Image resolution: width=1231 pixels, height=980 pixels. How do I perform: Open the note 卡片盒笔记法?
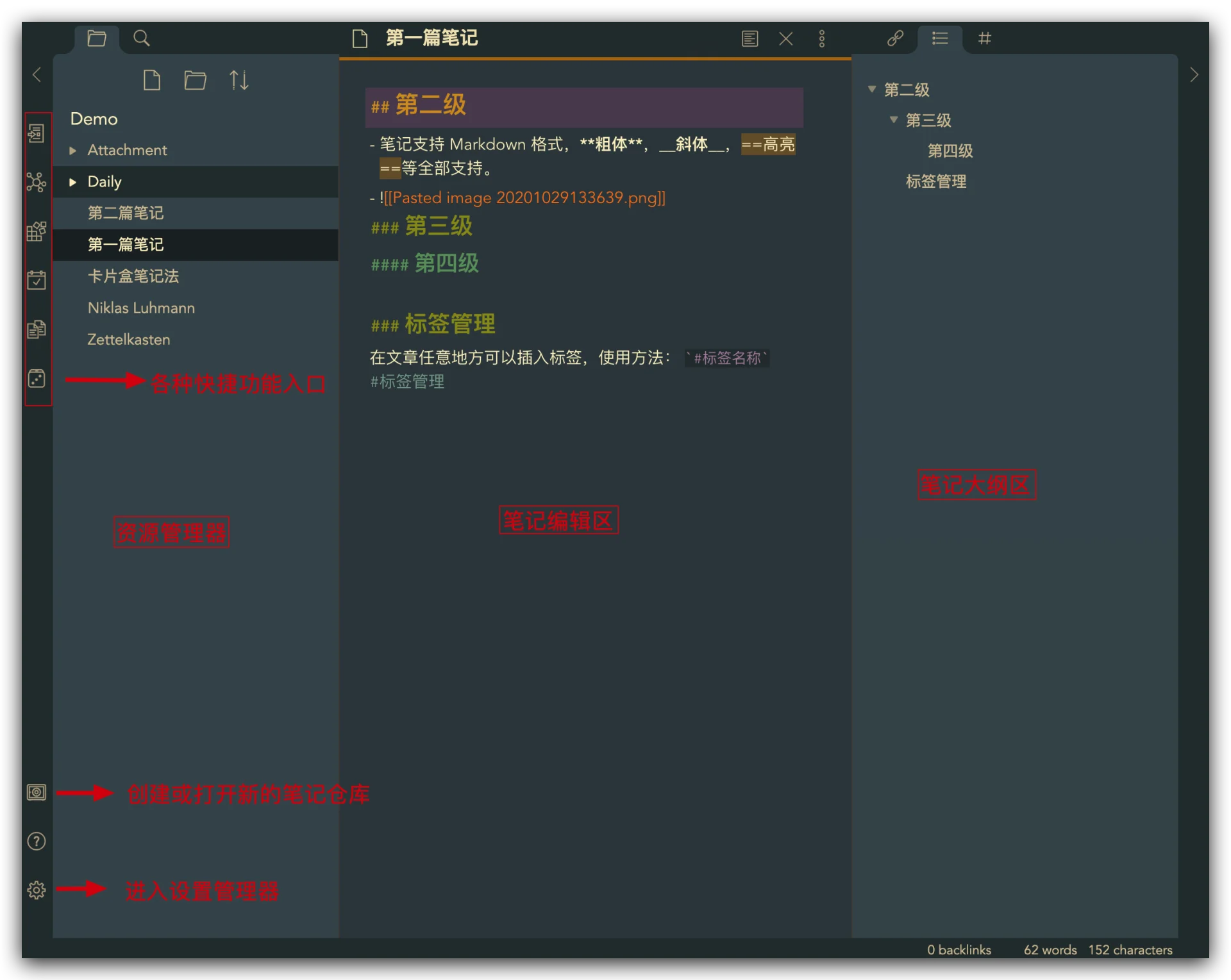click(133, 276)
